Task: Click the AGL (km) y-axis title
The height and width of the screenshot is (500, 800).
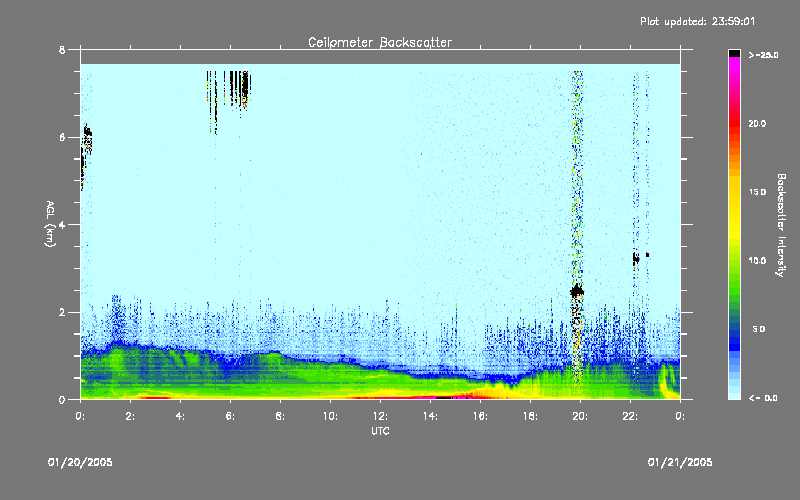Action: tap(50, 224)
